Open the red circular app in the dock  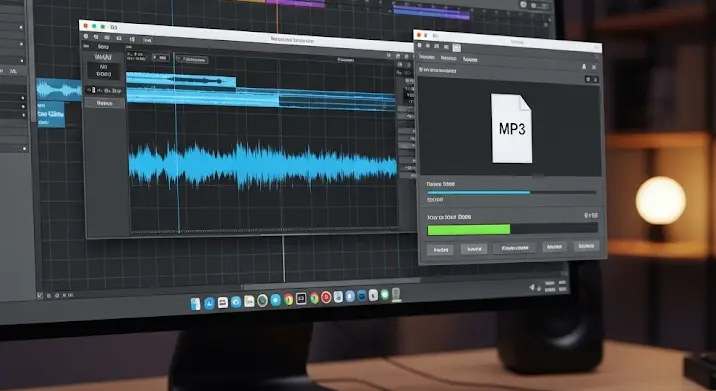tap(326, 298)
